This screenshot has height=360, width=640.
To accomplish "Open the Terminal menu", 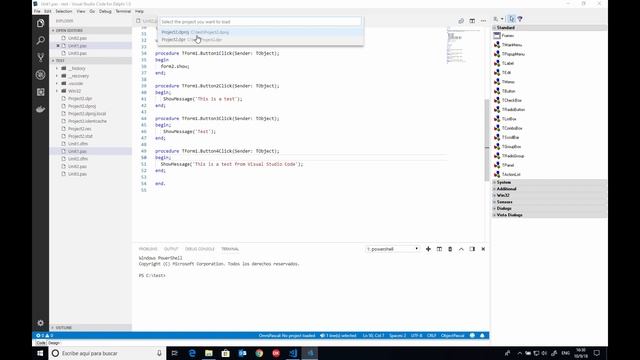I will coord(123,11).
